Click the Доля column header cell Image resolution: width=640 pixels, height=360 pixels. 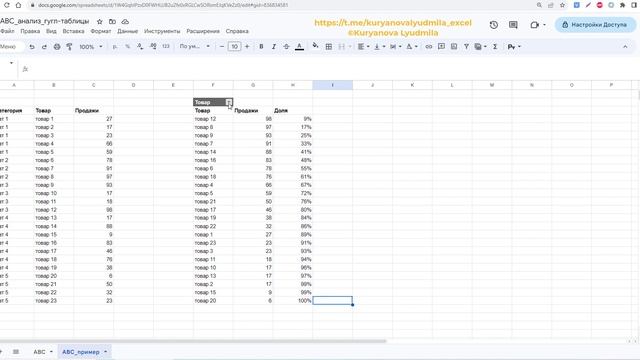(x=293, y=111)
